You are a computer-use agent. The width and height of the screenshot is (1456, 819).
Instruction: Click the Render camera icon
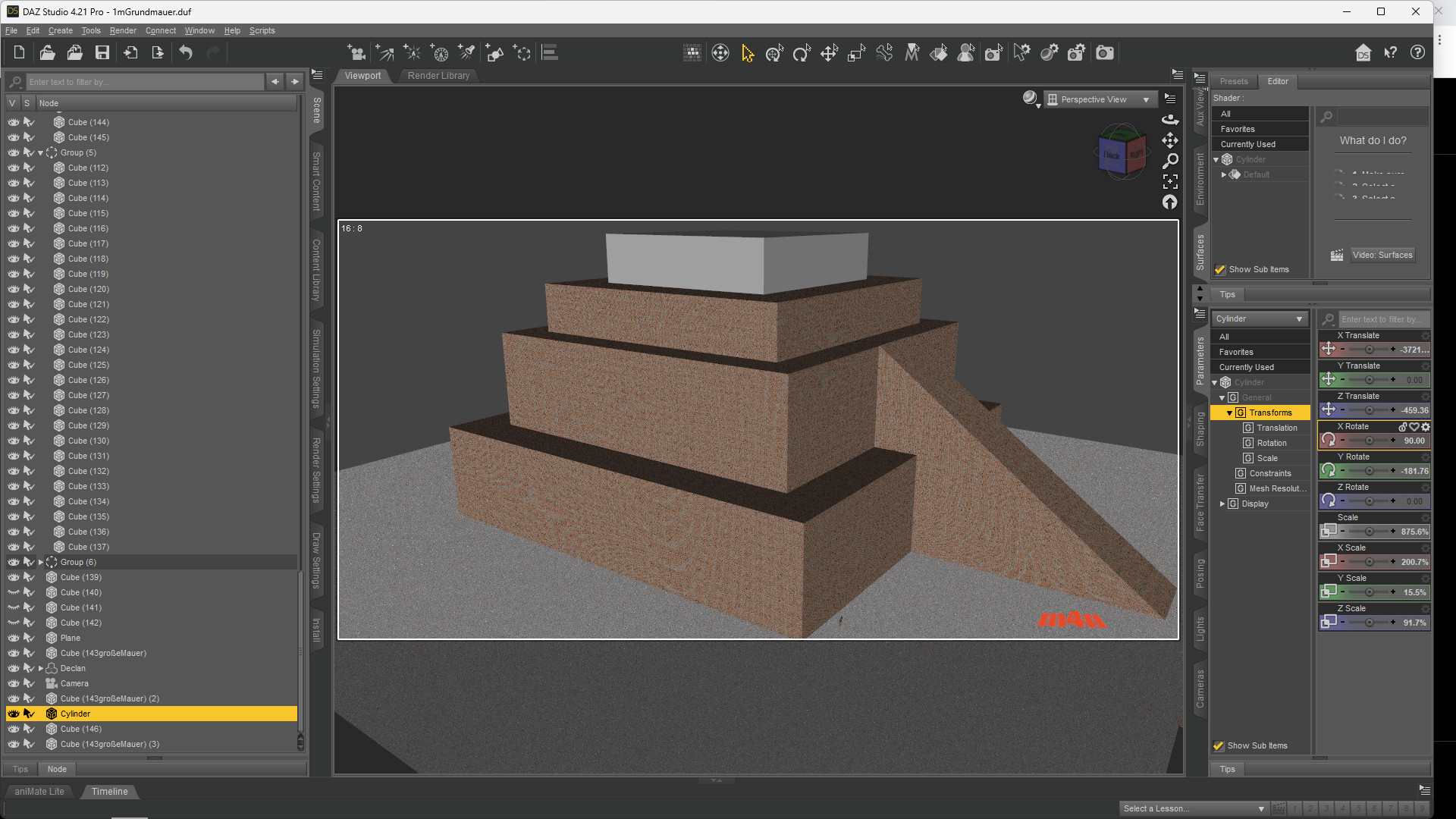[1105, 53]
